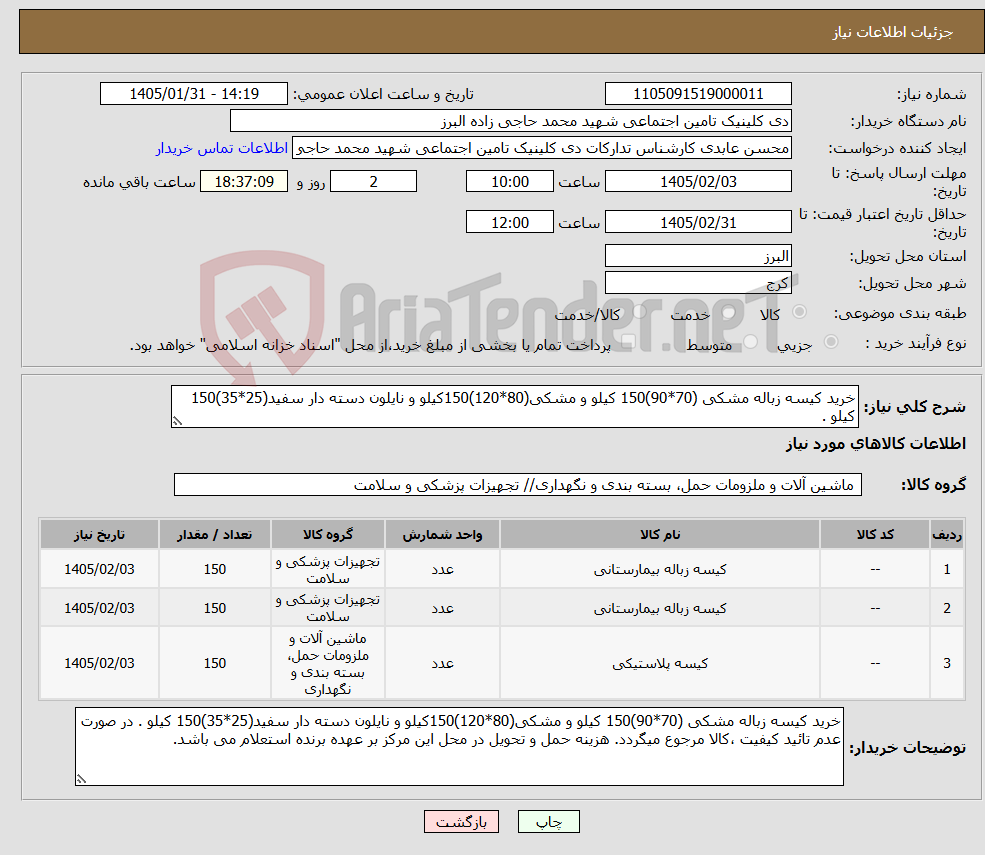The height and width of the screenshot is (855, 985).
Task: Click the general need description text area
Action: coord(514,407)
